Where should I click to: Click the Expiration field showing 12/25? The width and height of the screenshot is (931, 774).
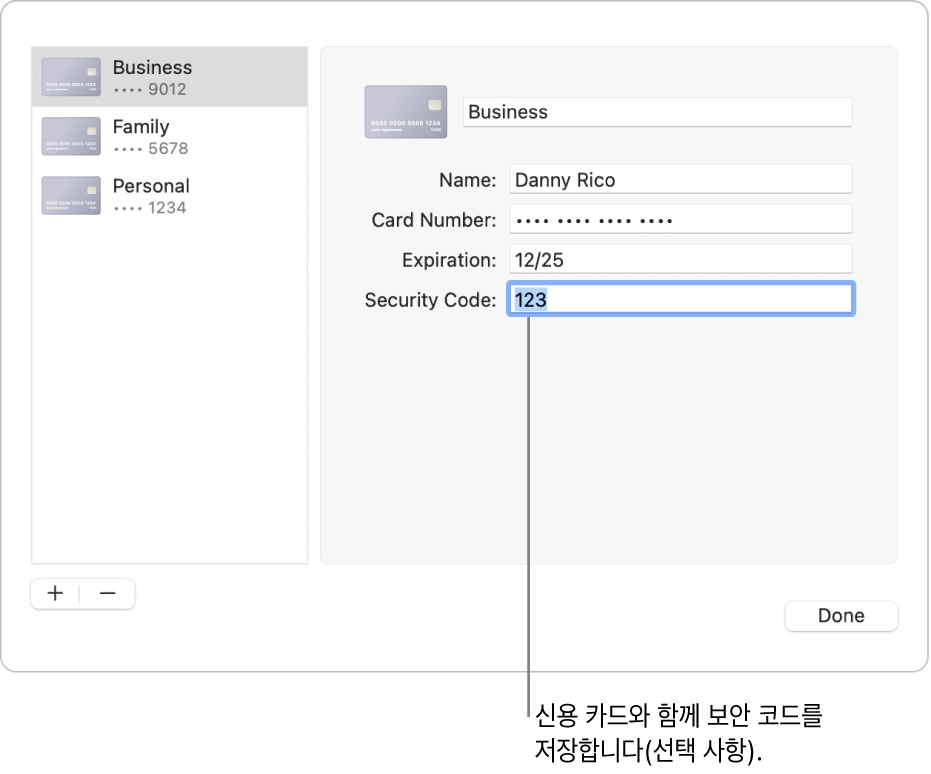click(680, 259)
